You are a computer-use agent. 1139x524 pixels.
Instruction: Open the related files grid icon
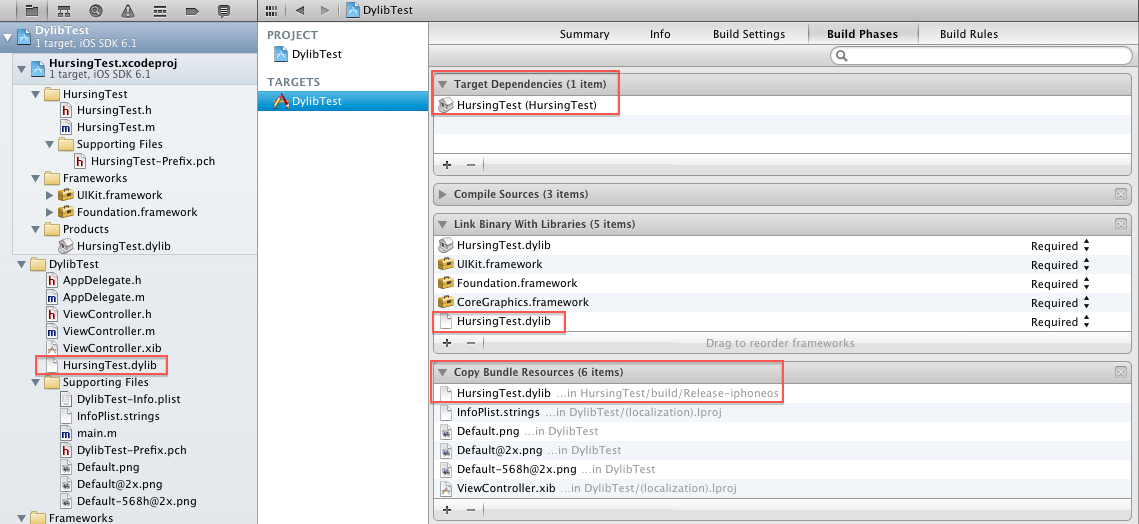272,10
